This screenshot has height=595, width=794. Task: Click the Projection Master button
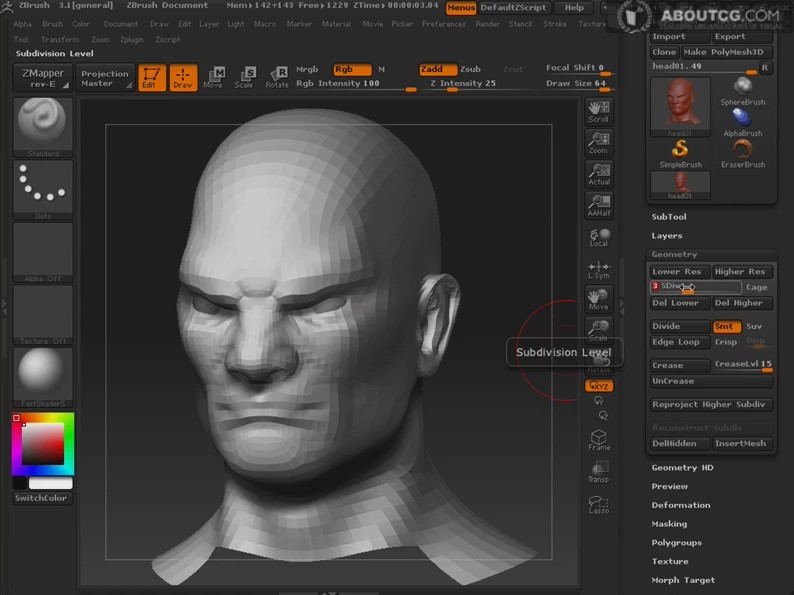(x=105, y=77)
